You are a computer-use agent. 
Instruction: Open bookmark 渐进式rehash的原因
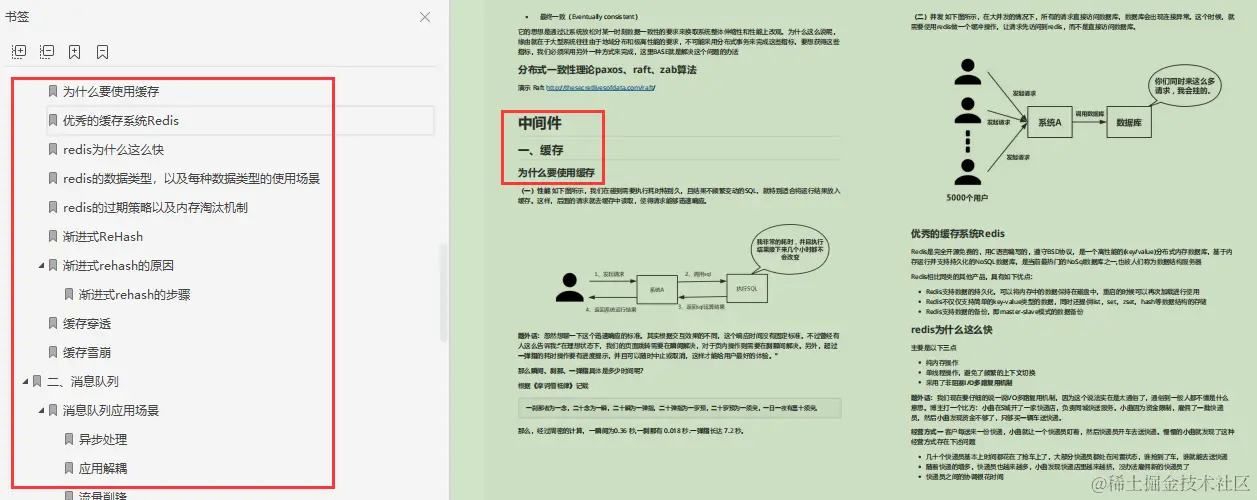[x=119, y=265]
